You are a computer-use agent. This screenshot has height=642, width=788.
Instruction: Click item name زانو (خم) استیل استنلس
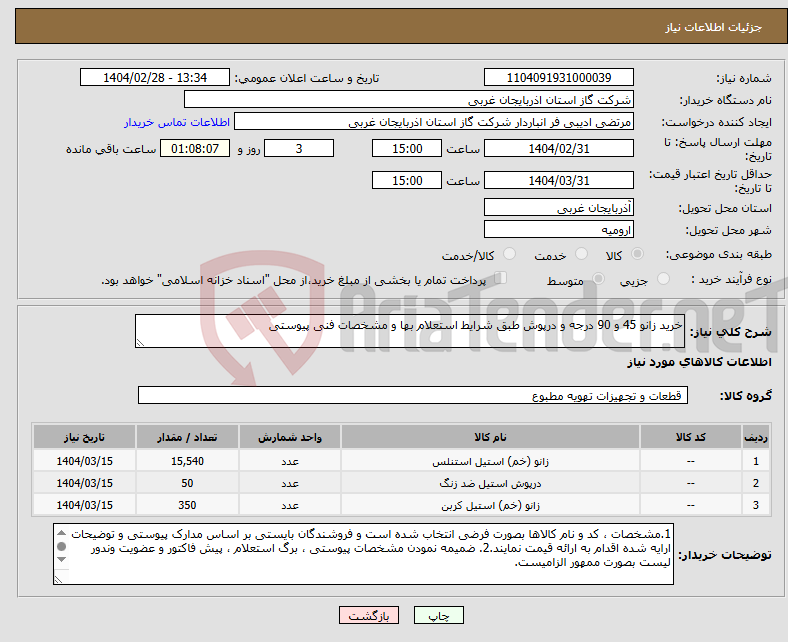coord(490,462)
